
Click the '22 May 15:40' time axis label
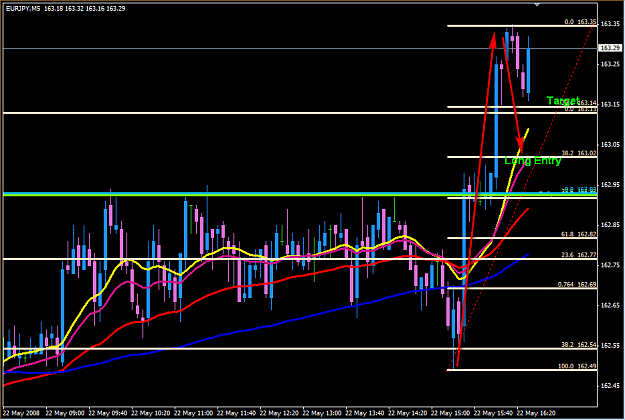click(x=493, y=413)
